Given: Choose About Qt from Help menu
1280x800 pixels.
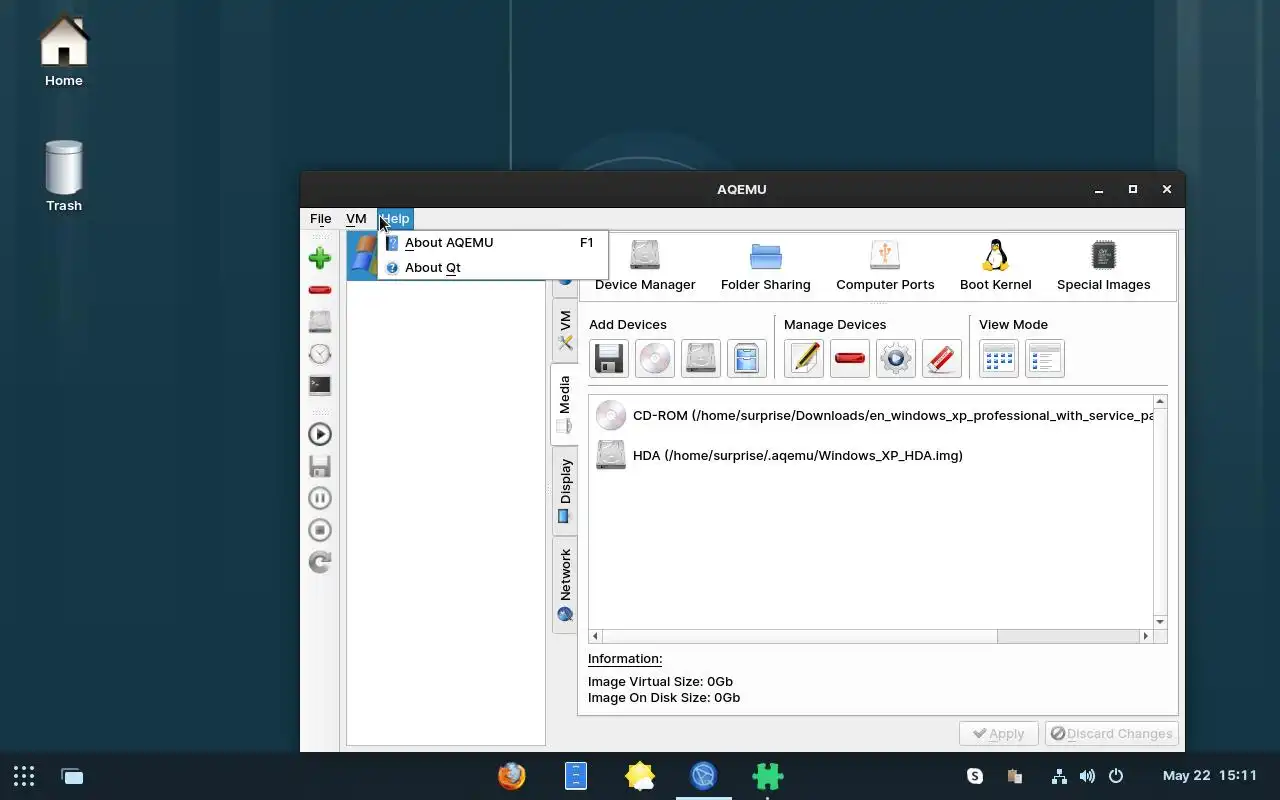Looking at the screenshot, I should pyautogui.click(x=492, y=267).
